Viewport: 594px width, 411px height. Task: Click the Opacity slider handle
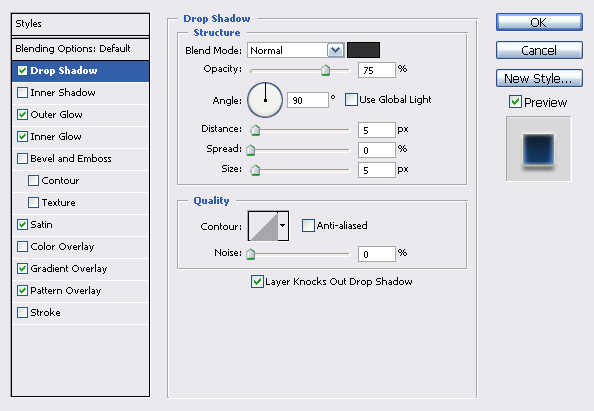(325, 70)
